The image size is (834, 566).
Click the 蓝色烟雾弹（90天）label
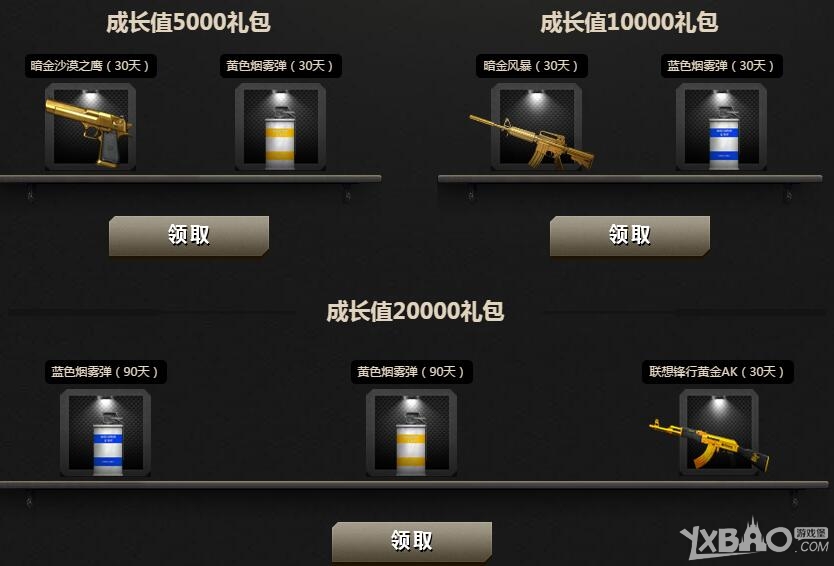pyautogui.click(x=105, y=372)
